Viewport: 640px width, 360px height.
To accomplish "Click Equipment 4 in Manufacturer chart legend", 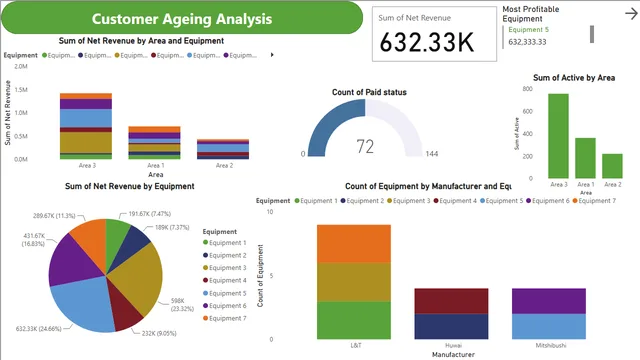I will pyautogui.click(x=455, y=201).
